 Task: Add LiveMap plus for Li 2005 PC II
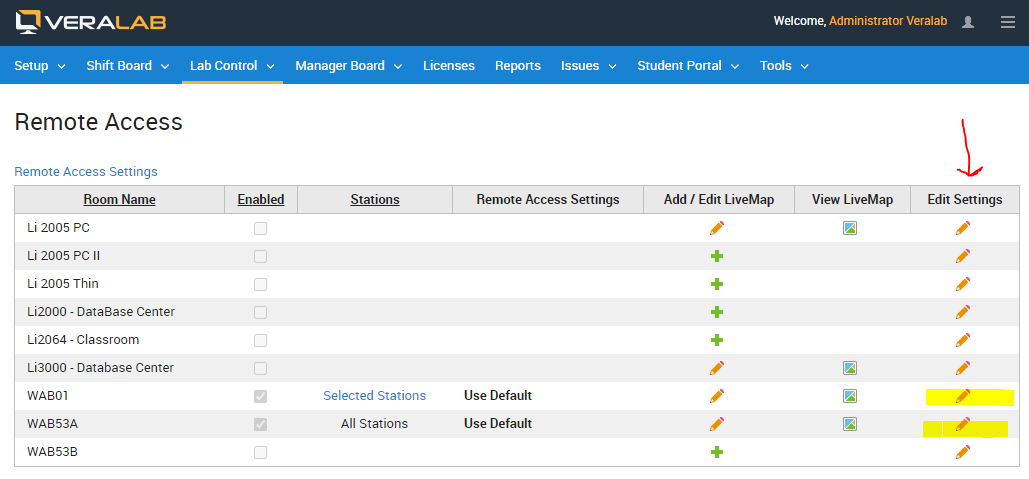point(717,256)
